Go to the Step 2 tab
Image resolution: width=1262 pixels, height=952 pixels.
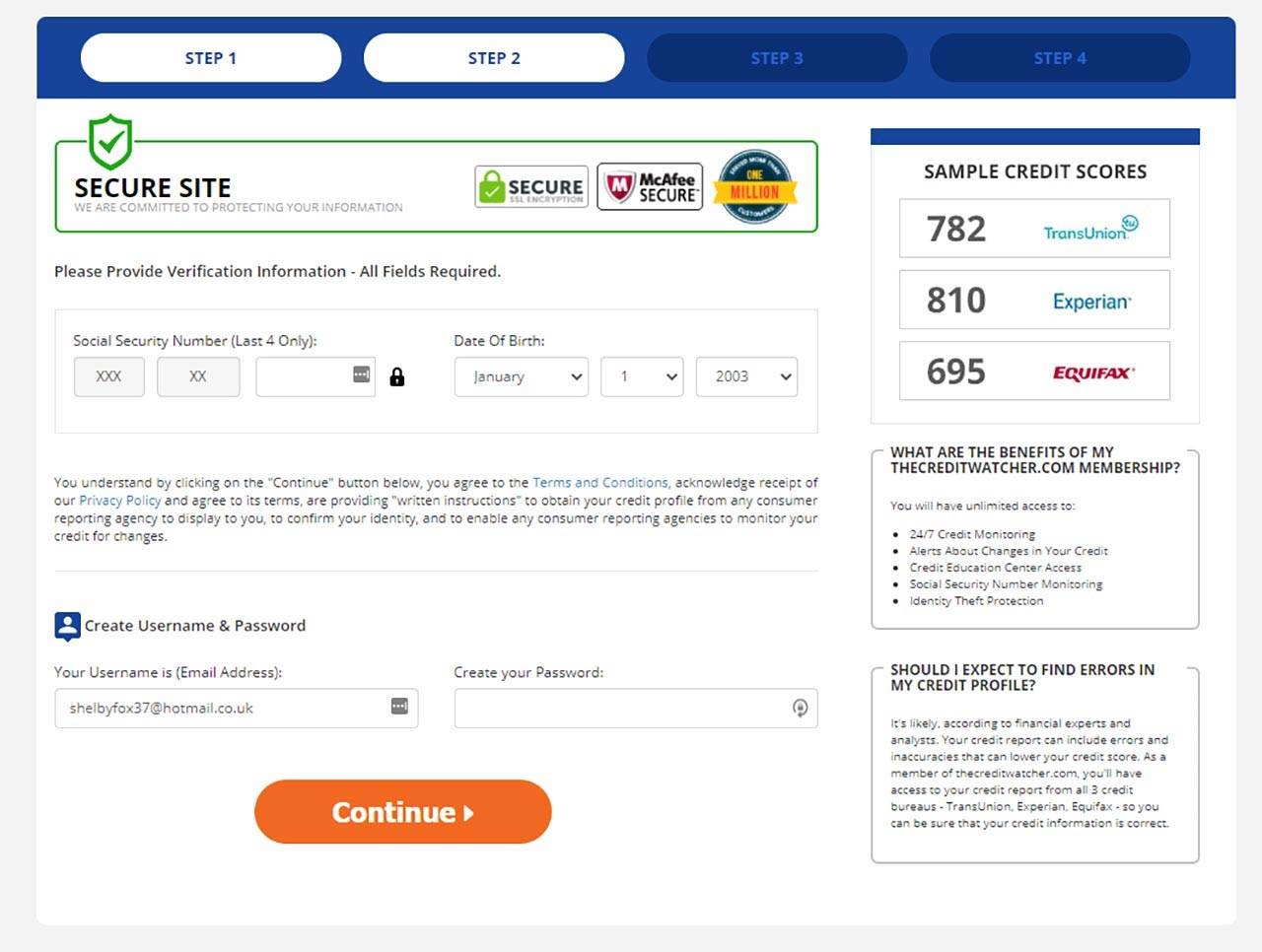coord(494,58)
